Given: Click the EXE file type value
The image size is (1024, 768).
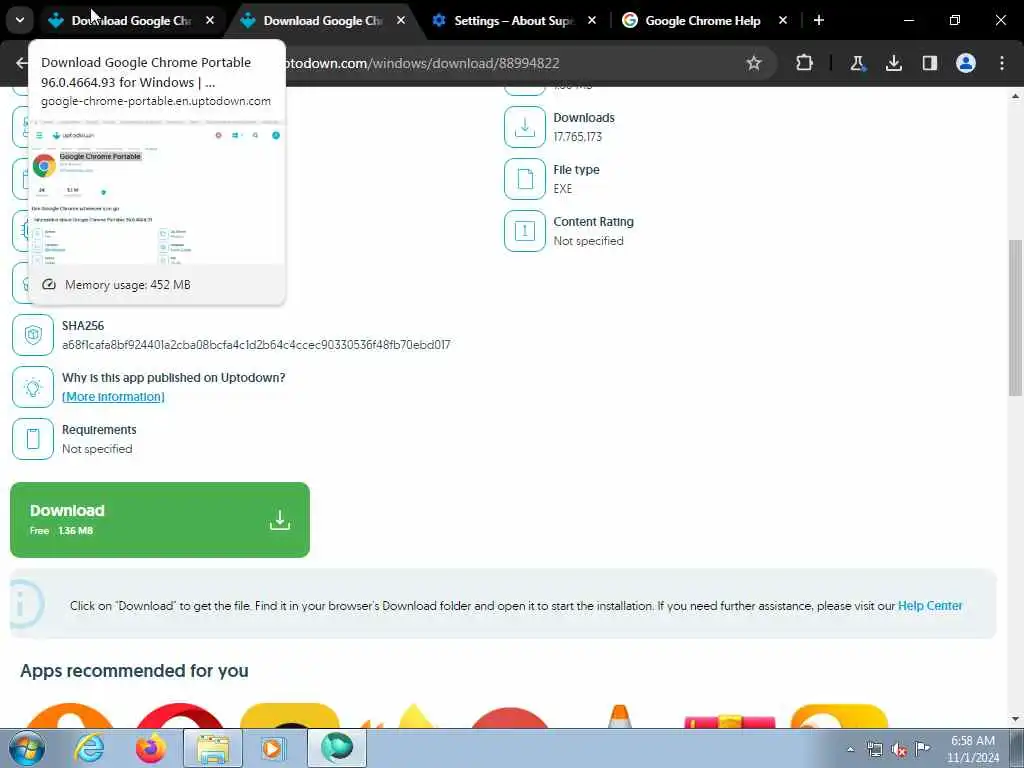Looking at the screenshot, I should pyautogui.click(x=563, y=189).
